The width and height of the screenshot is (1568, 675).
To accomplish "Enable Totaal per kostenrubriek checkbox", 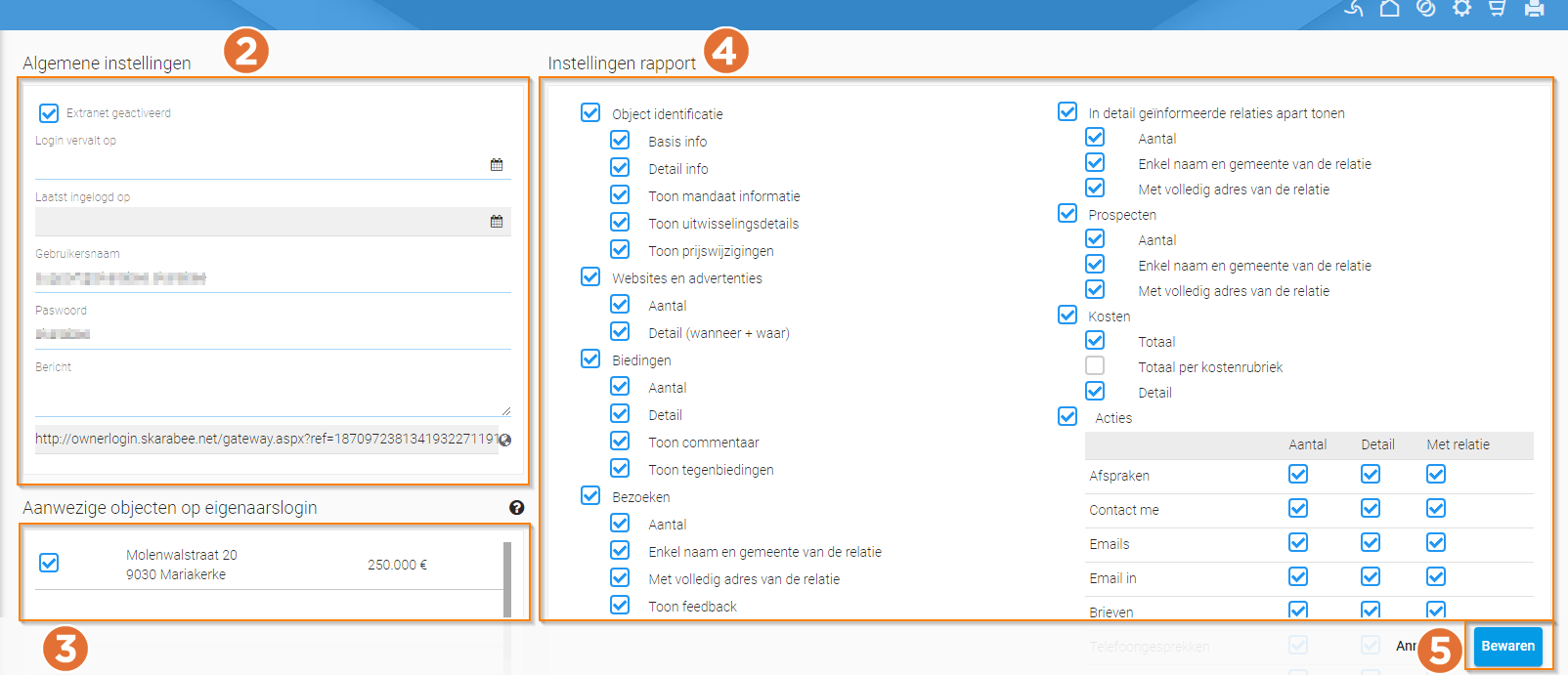I will (1095, 365).
